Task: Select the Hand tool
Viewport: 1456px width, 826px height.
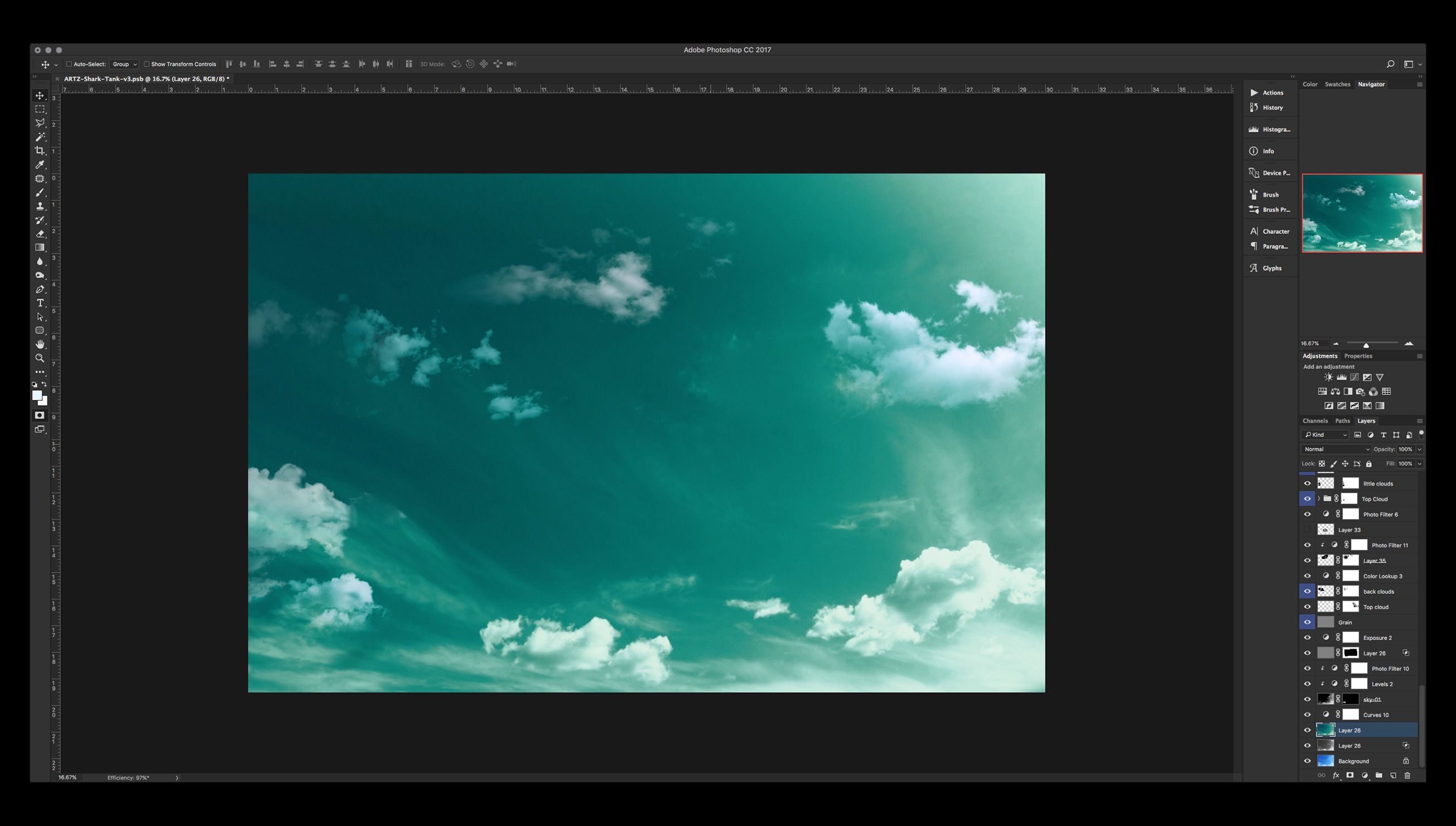Action: pos(40,344)
